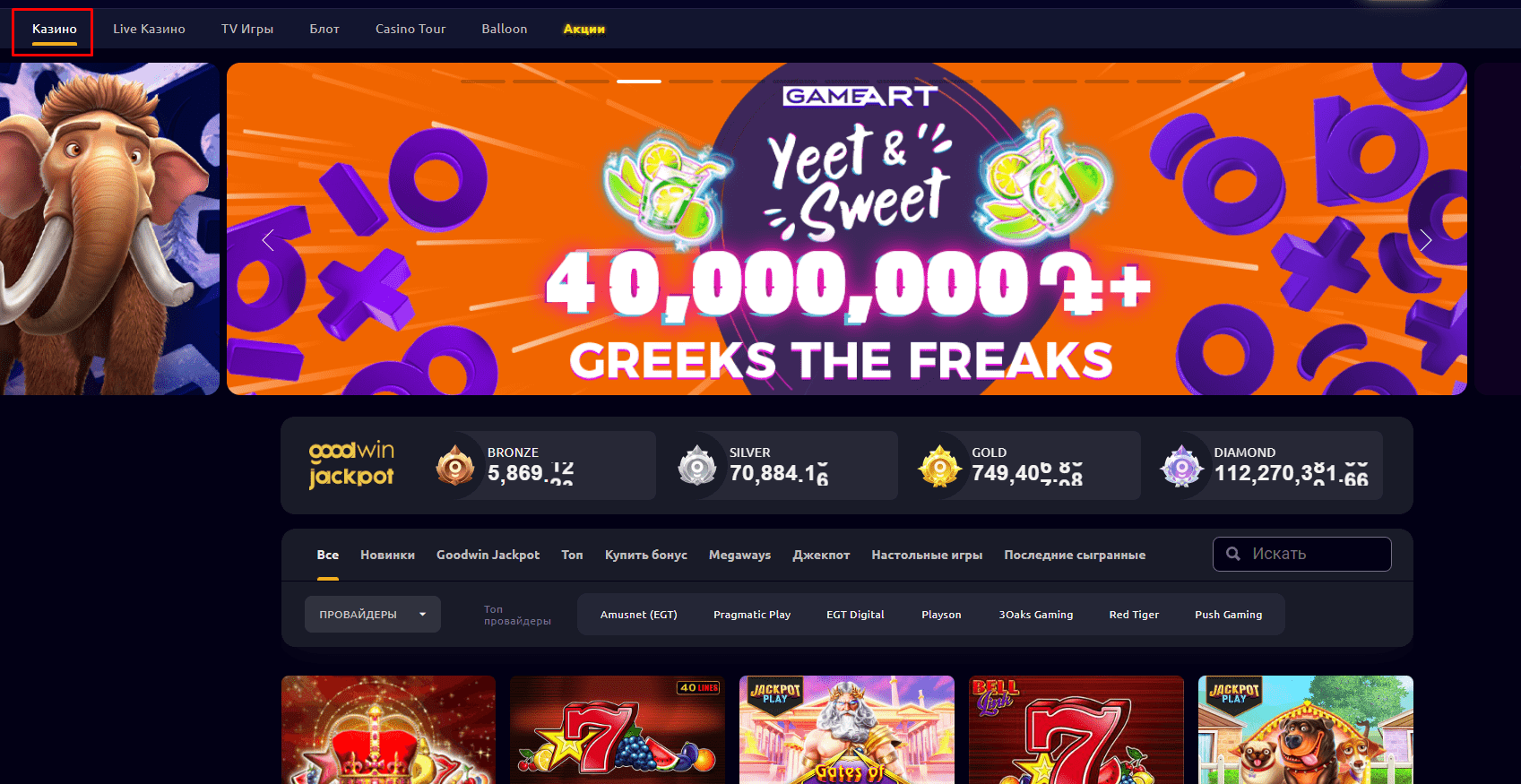The height and width of the screenshot is (784, 1521).
Task: Open the Casino Tour section
Action: coord(410,29)
